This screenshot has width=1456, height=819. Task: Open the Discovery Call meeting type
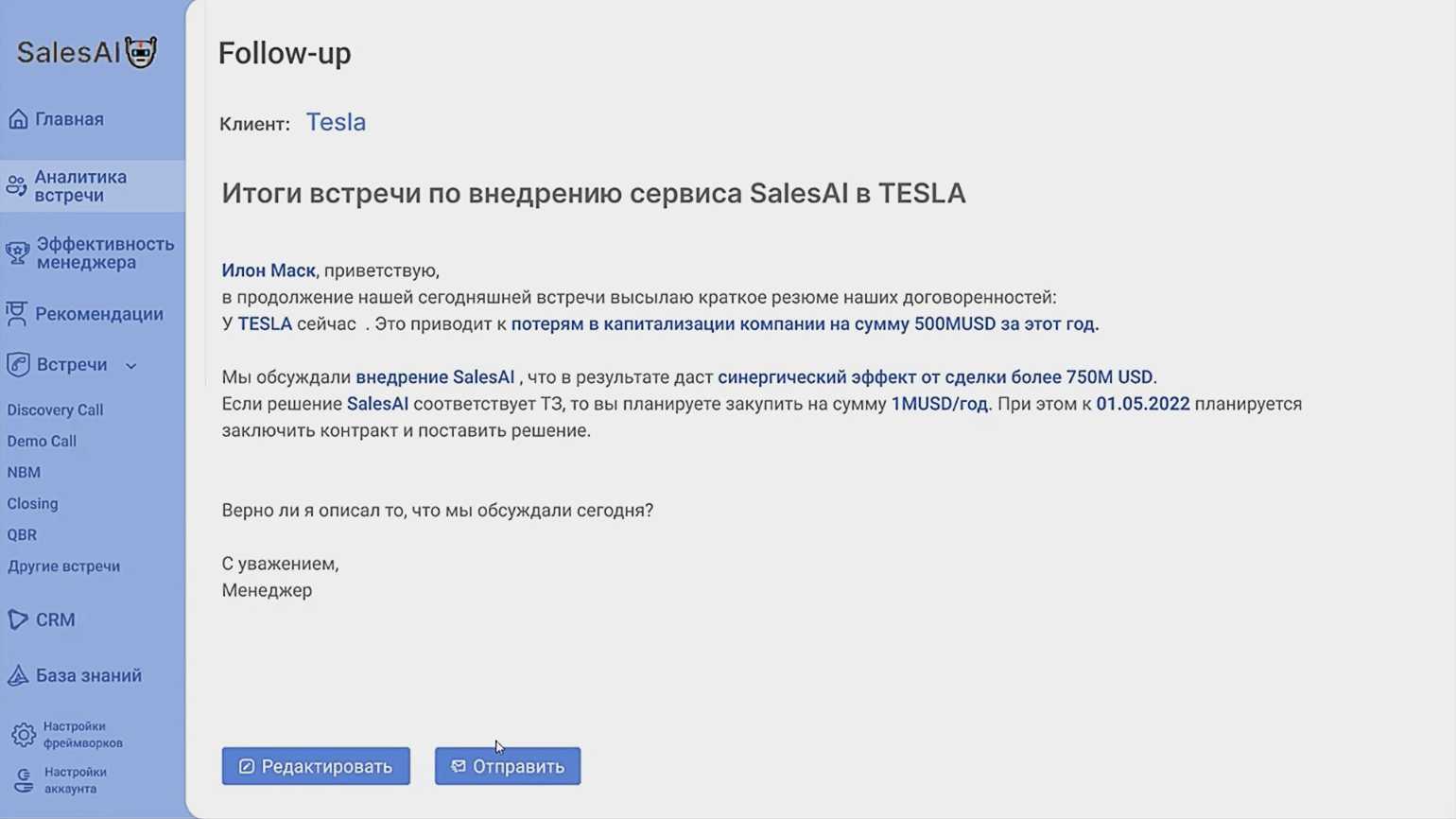click(x=55, y=410)
